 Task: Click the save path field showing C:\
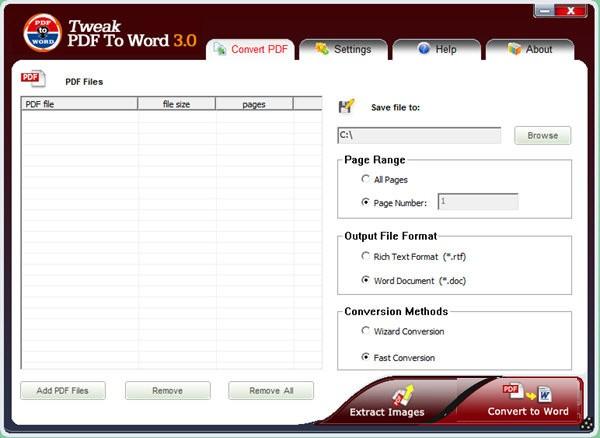[x=419, y=135]
